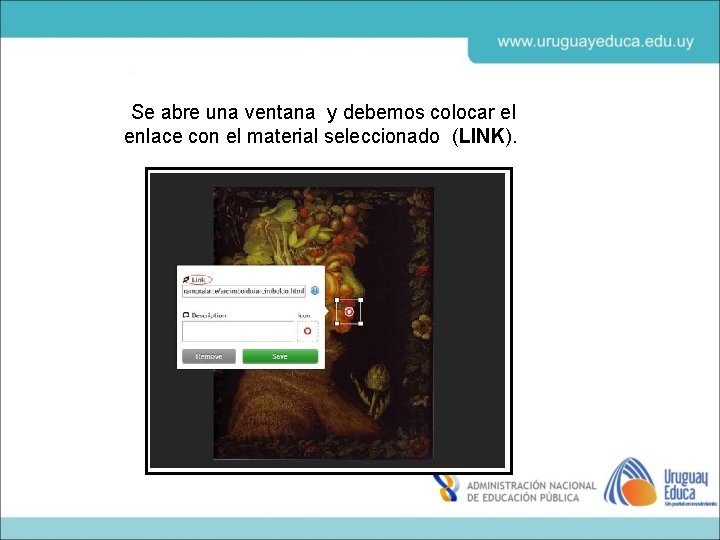Click the Uruguay Educa logo

click(x=660, y=482)
